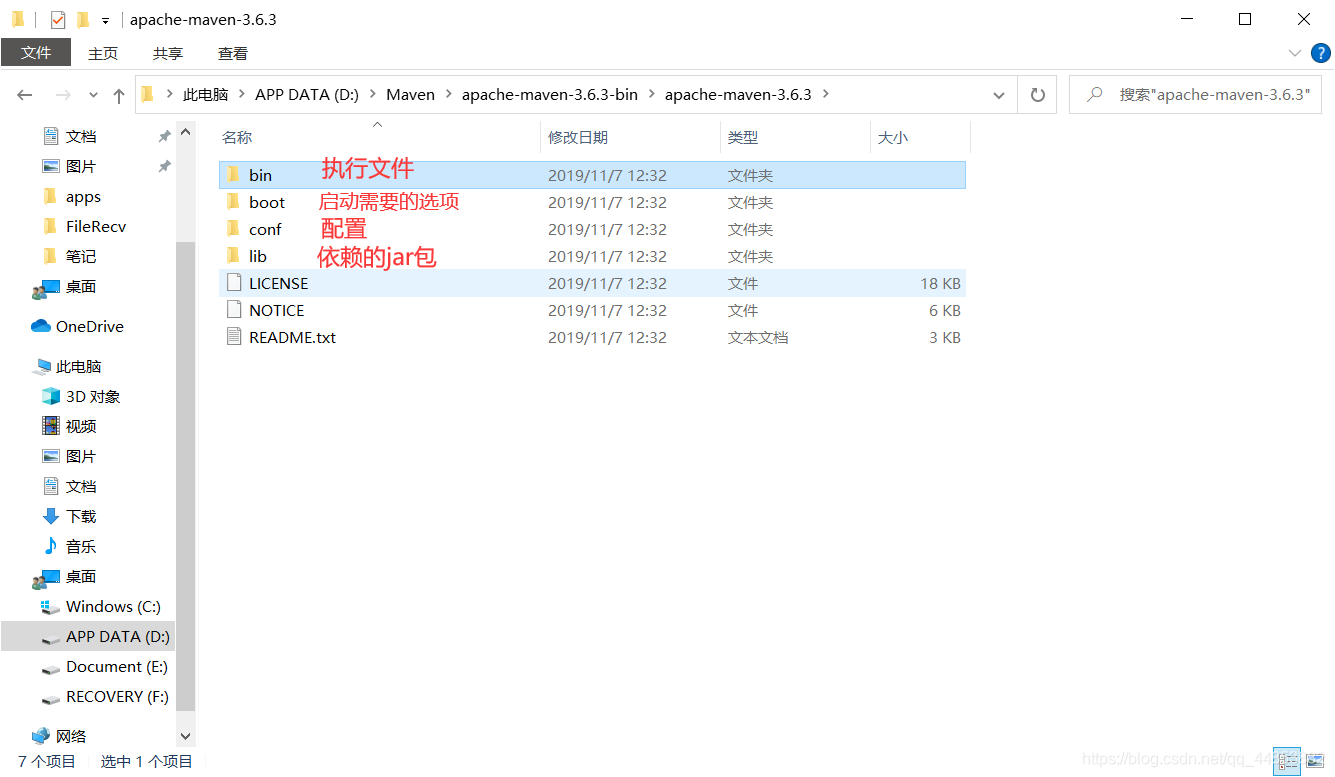Open the 笔记 folder in sidebar

[x=81, y=256]
